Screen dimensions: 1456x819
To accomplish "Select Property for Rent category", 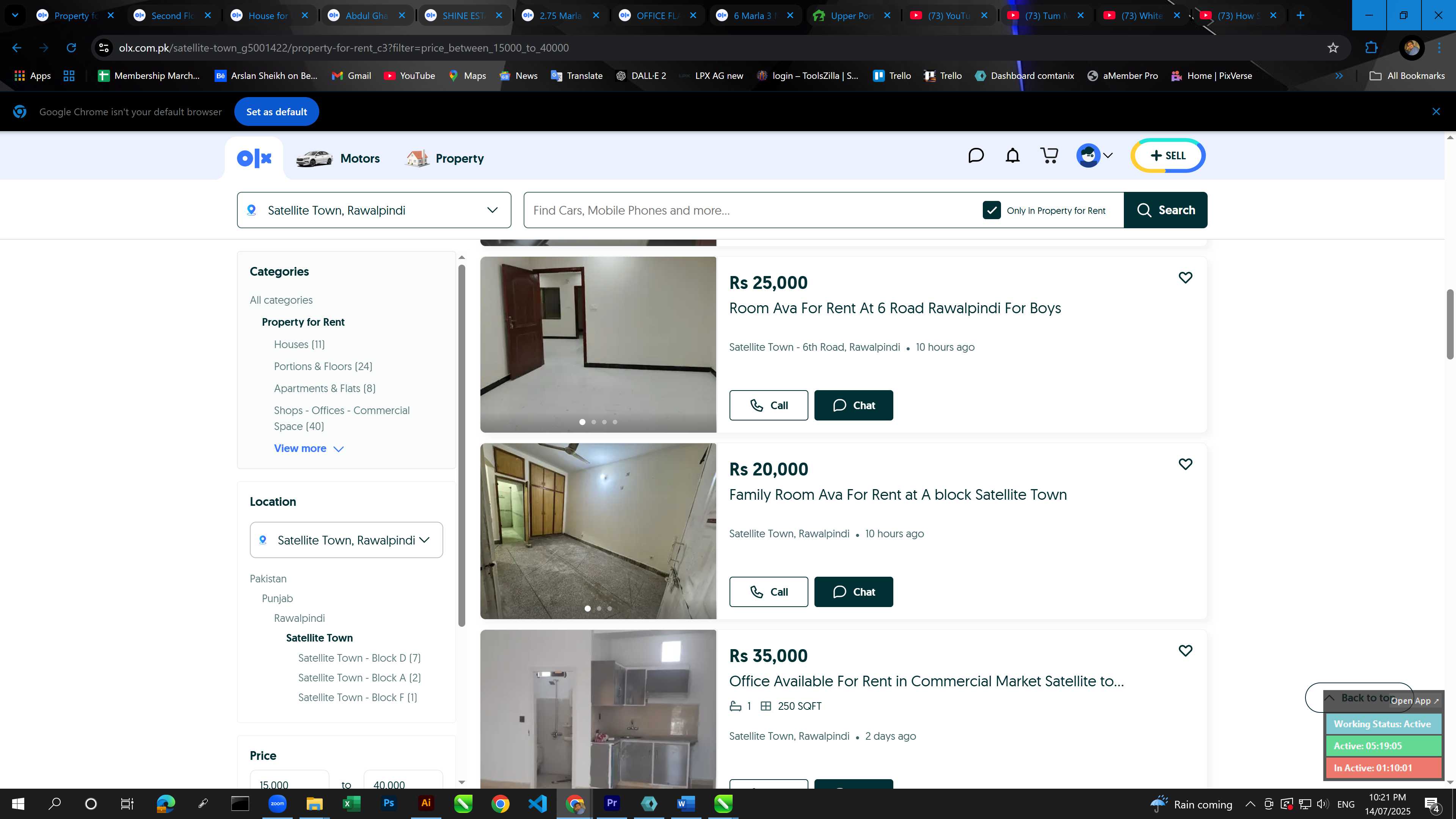I will coord(303,322).
